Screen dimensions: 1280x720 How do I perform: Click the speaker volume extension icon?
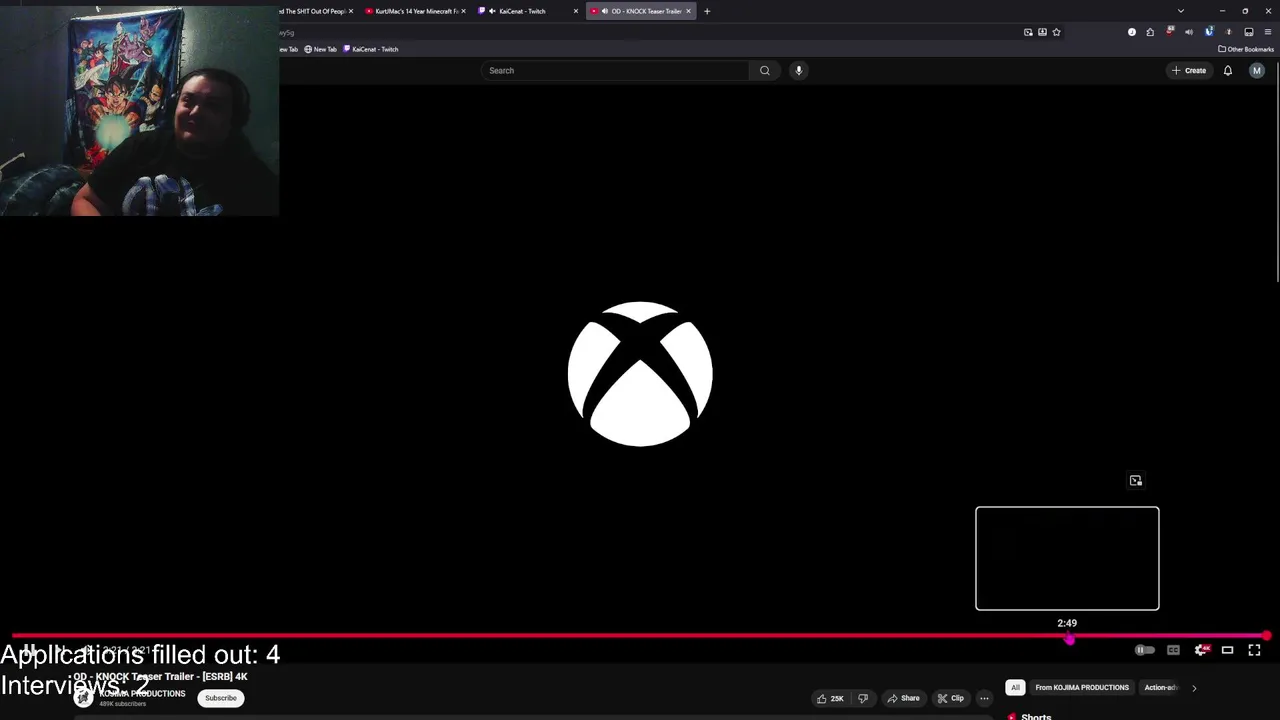(x=1189, y=32)
